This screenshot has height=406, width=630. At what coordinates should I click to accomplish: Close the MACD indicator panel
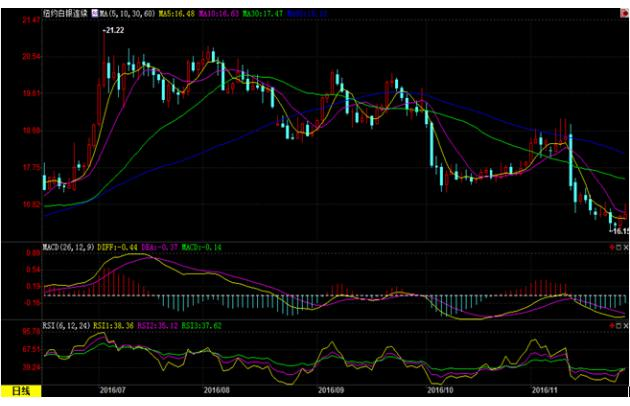[626, 247]
